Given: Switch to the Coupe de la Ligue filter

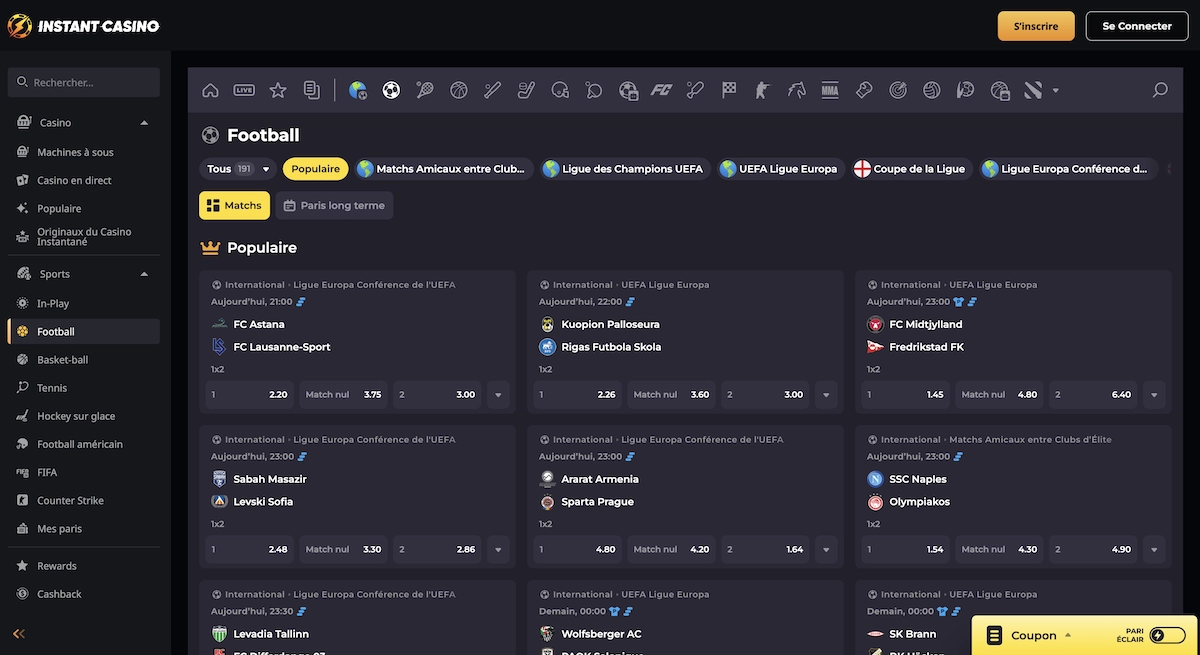Looking at the screenshot, I should point(911,168).
